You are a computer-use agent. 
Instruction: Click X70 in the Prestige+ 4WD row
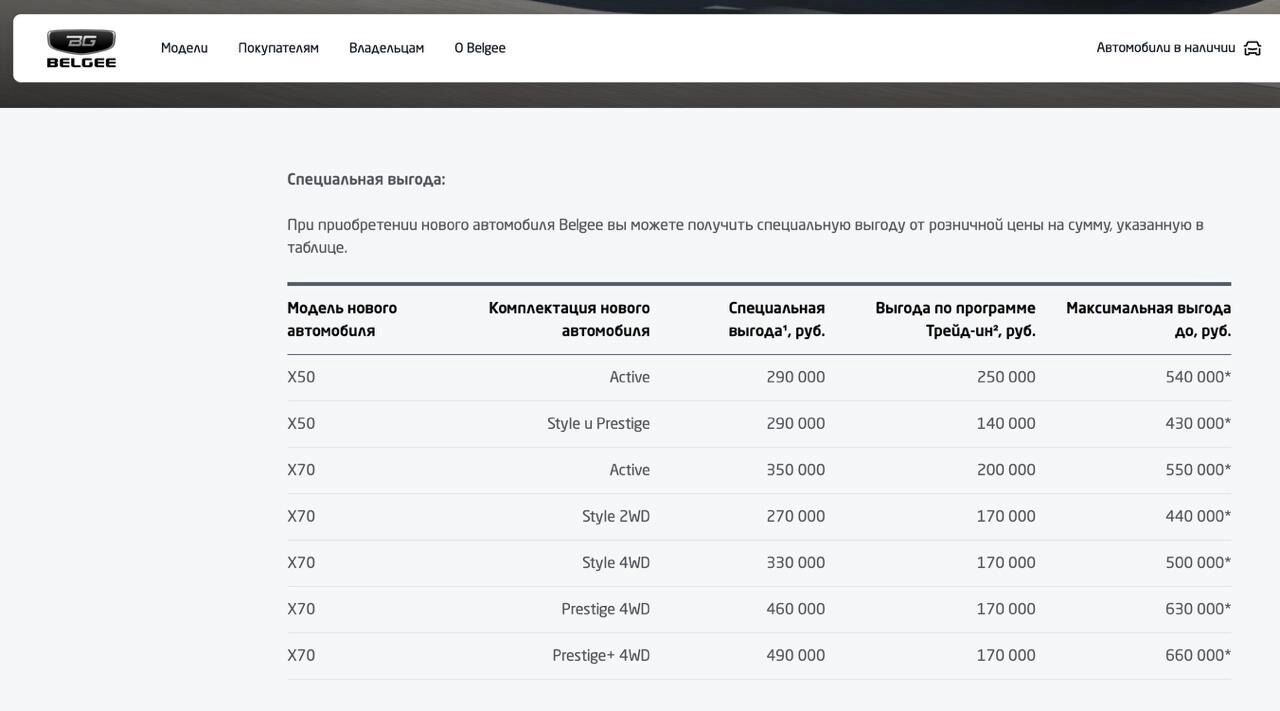[301, 656]
